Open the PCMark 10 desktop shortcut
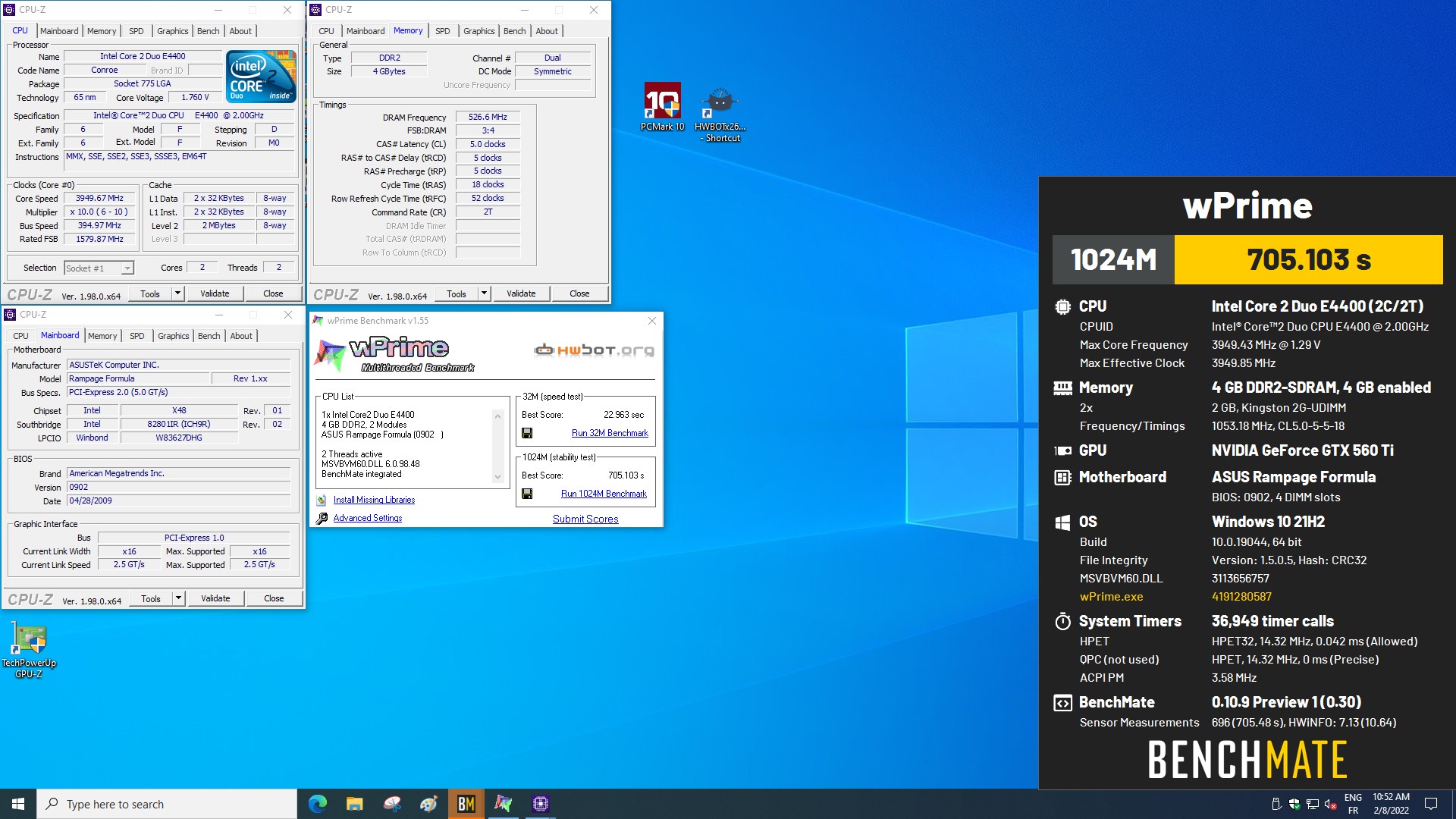Screen dimensions: 1456x819 662,106
